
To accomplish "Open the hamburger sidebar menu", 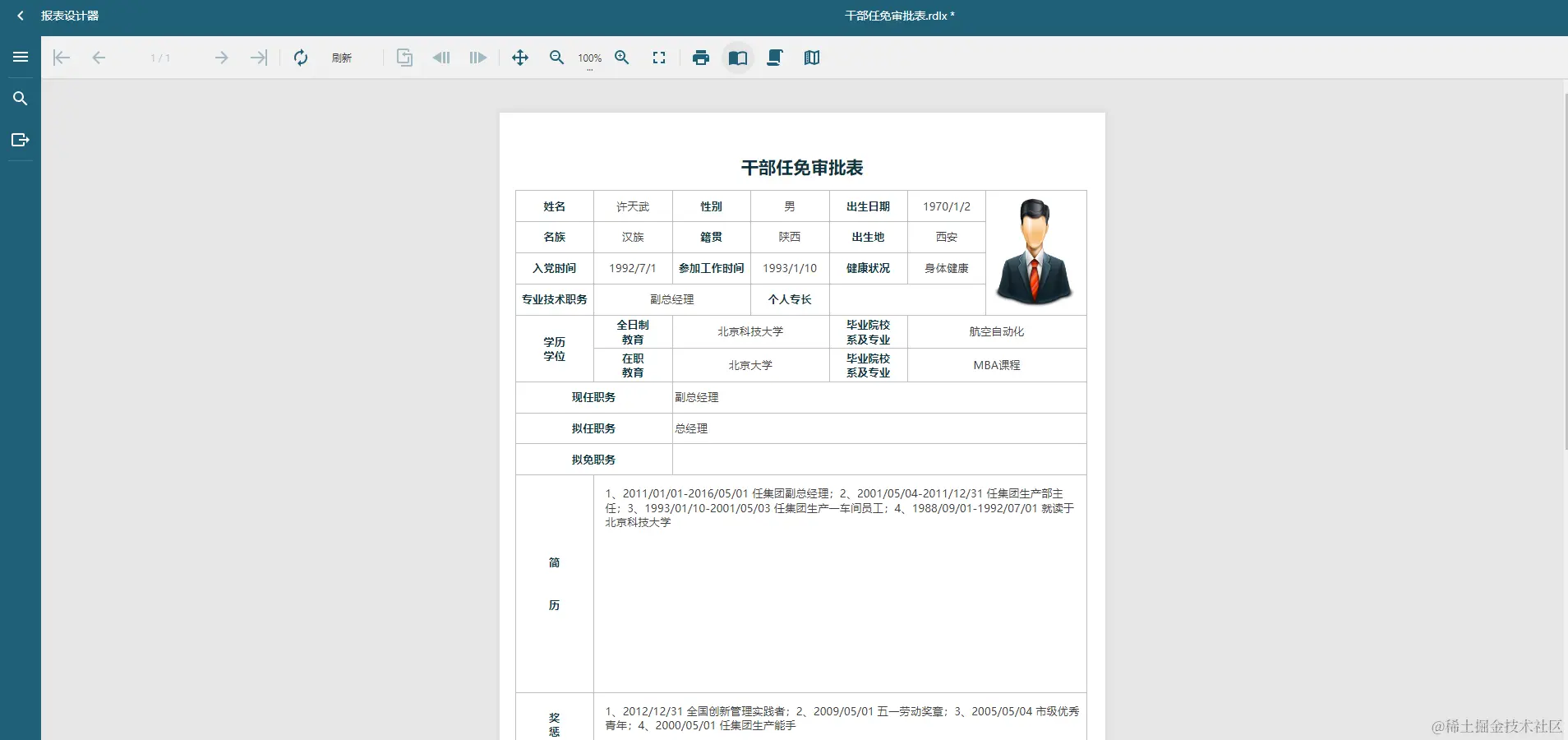I will point(21,57).
